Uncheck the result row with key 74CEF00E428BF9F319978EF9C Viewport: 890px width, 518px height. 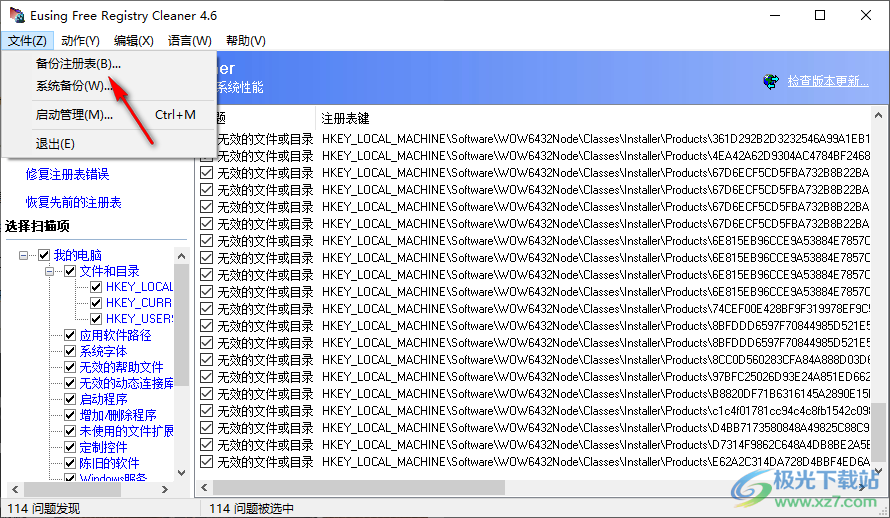point(207,309)
